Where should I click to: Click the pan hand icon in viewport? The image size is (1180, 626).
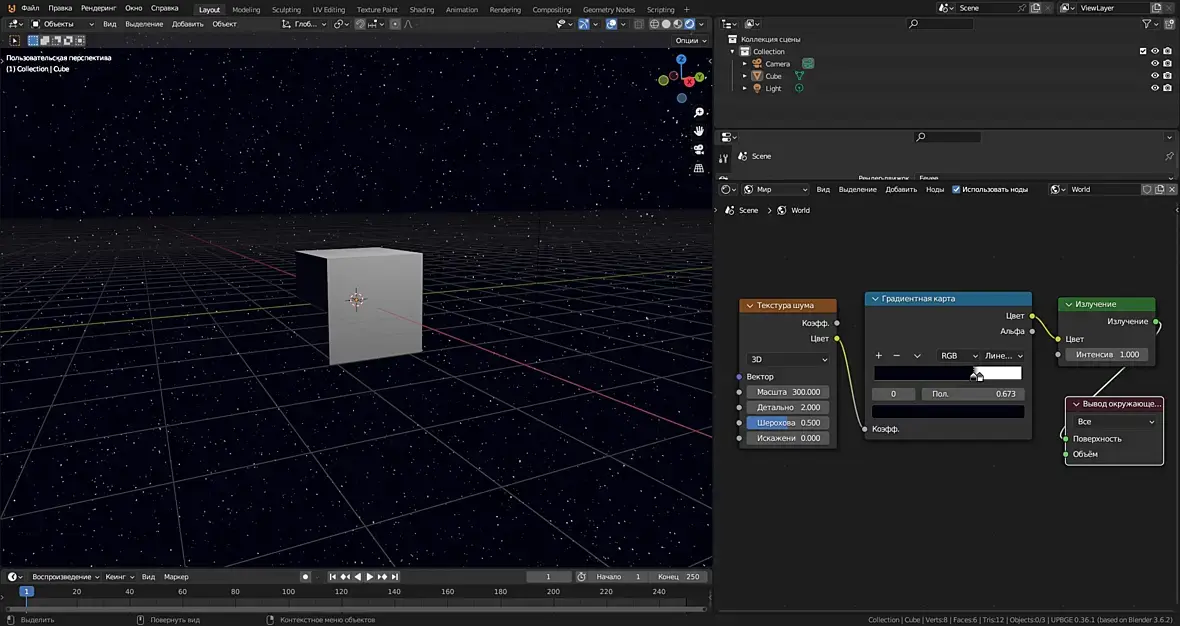point(699,131)
